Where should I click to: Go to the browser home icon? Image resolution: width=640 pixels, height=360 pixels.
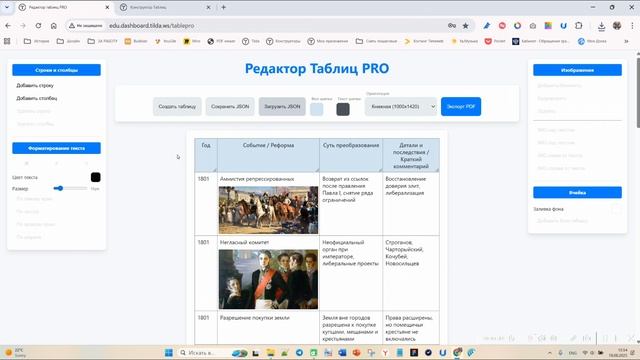tap(53, 26)
